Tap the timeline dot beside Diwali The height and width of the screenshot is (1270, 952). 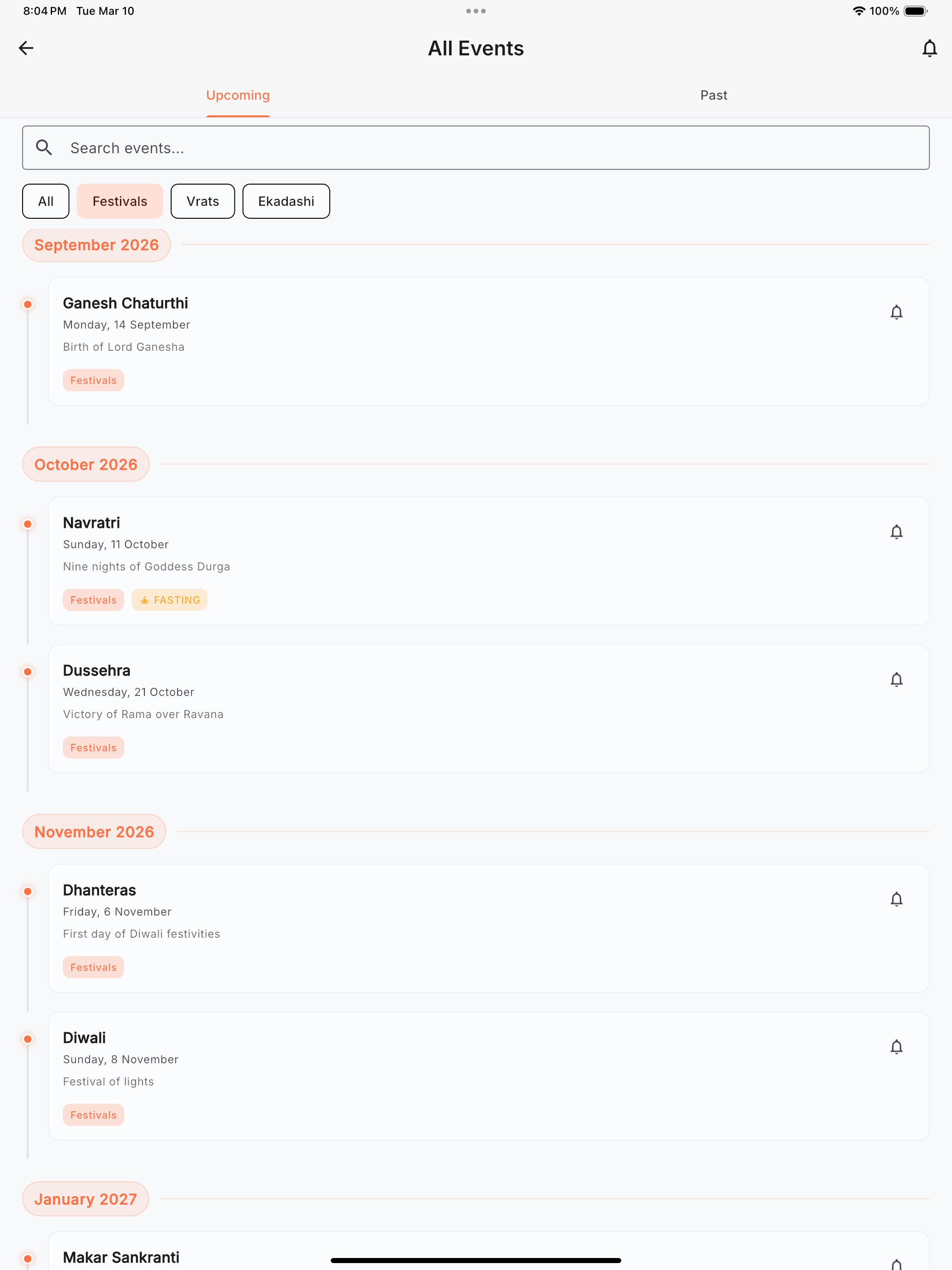pyautogui.click(x=28, y=1039)
